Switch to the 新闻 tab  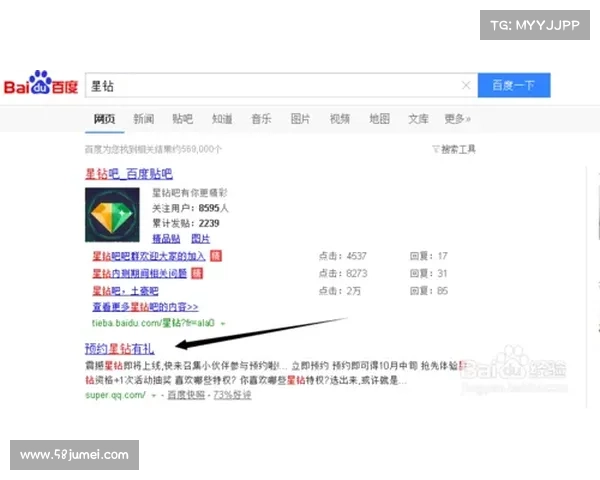point(143,119)
